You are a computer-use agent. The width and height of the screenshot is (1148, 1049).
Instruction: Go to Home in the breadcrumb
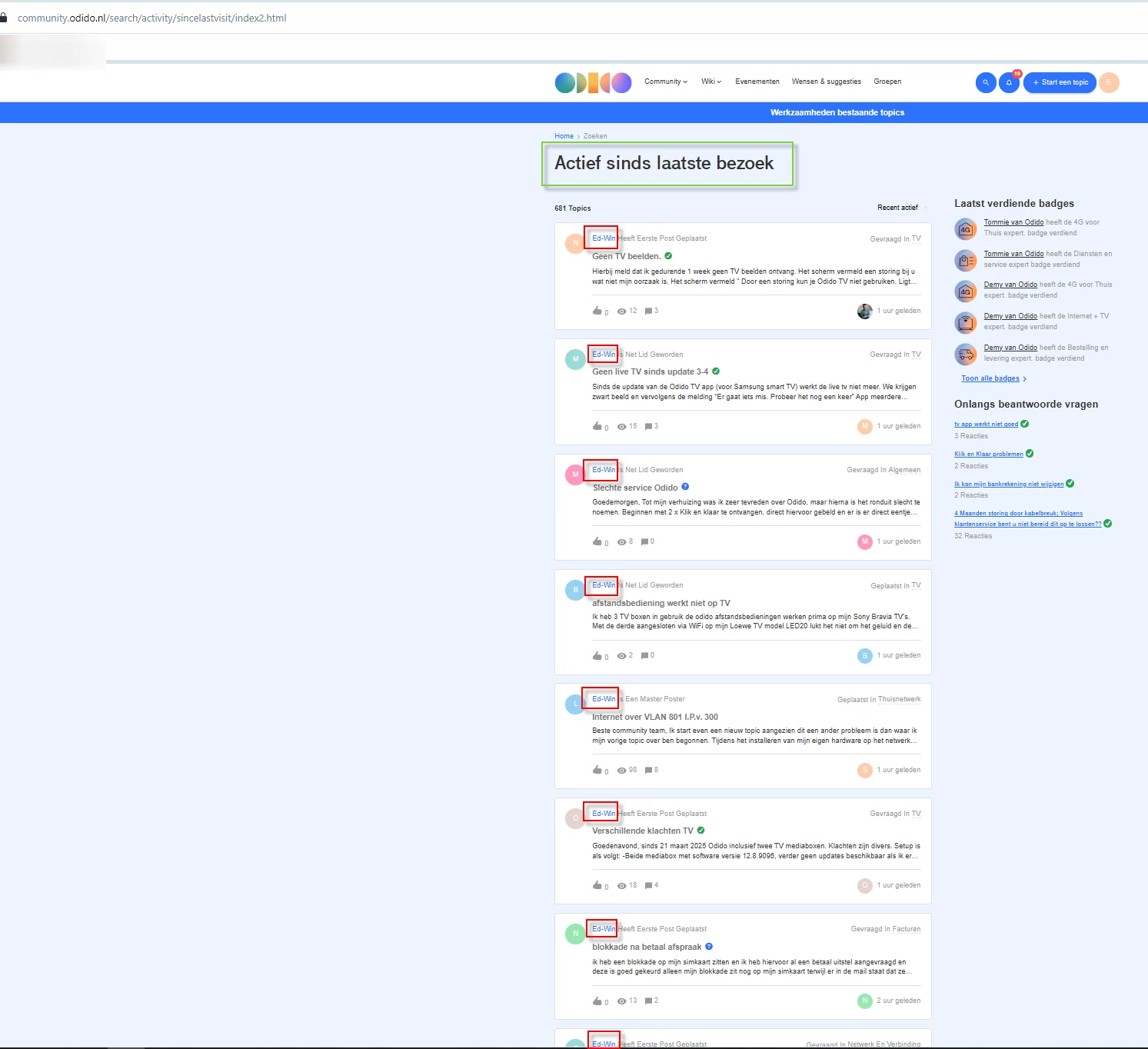pos(564,136)
